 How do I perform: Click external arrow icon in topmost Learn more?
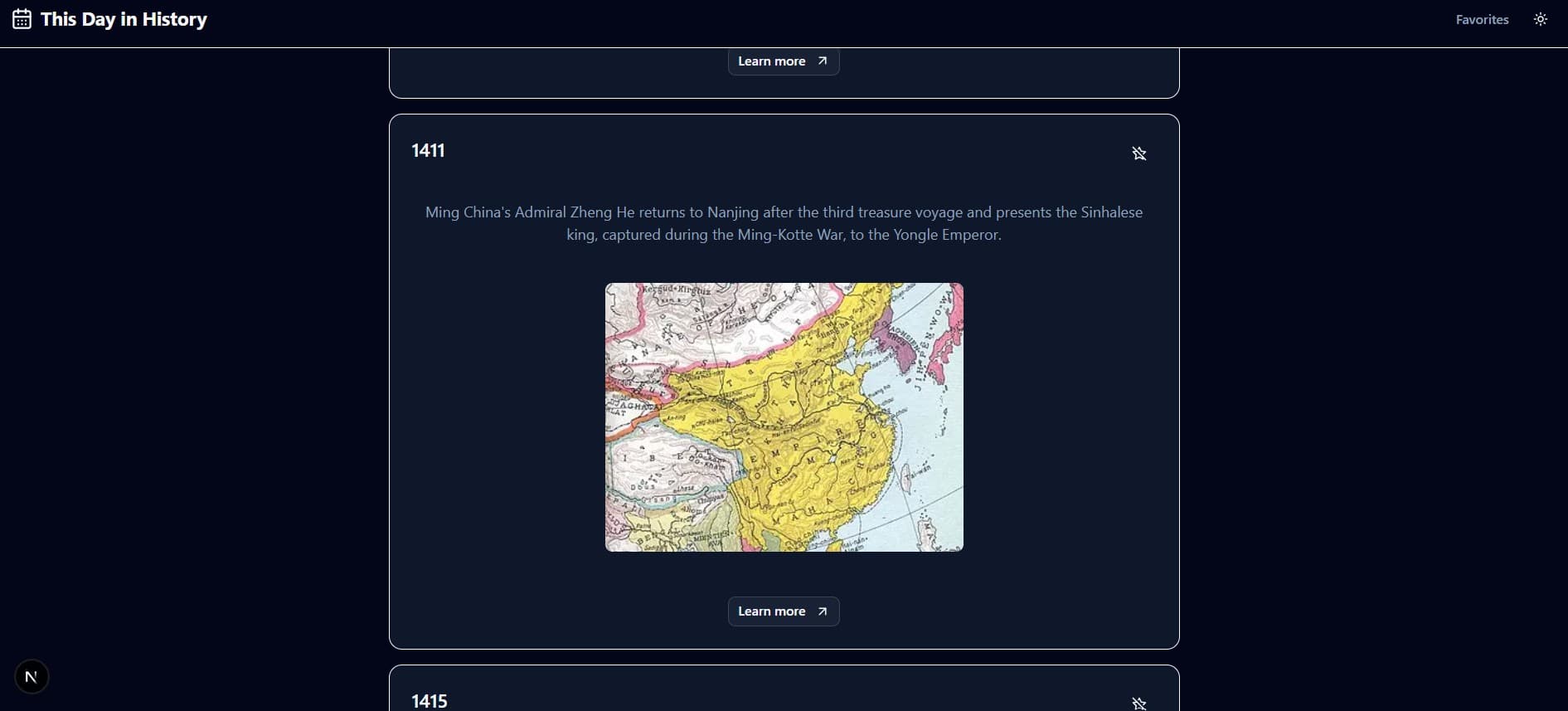823,61
